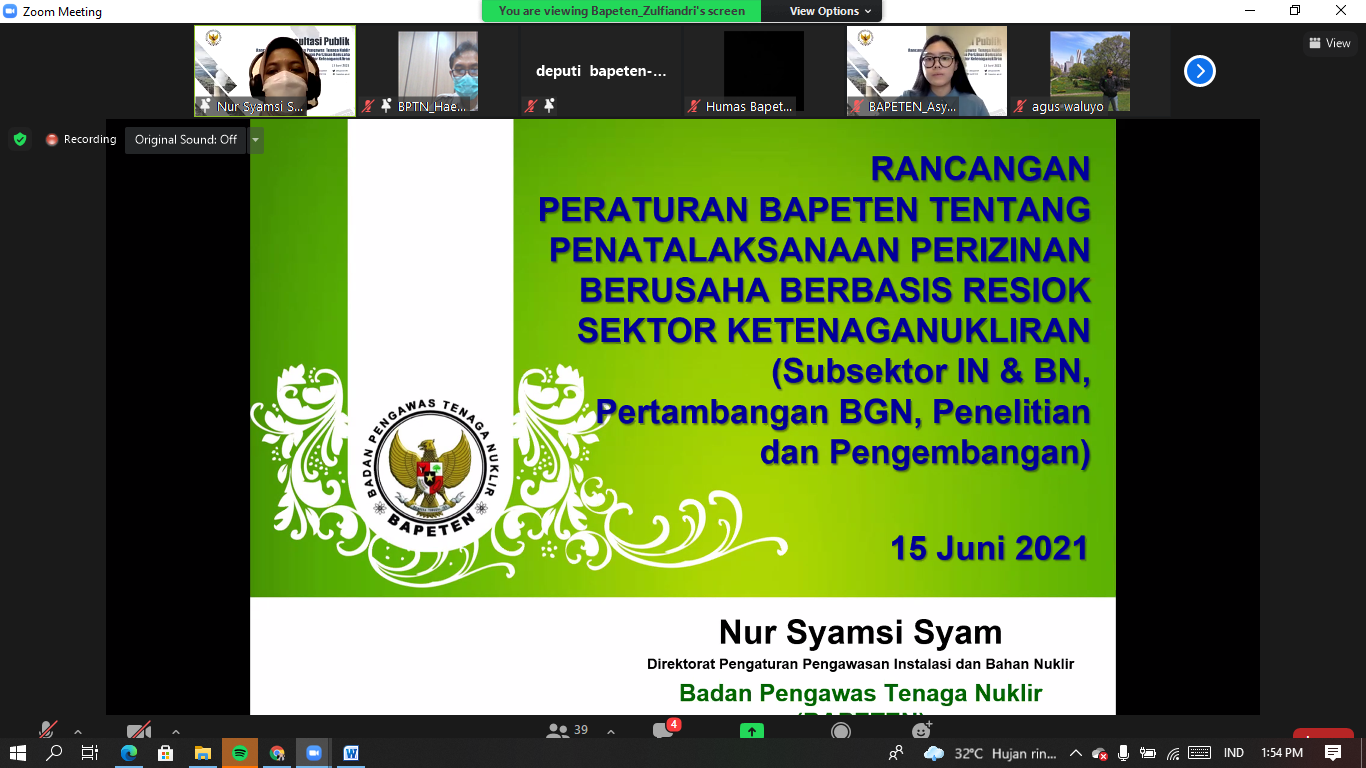Expand audio options caret beside microphone
1366x768 pixels.
pyautogui.click(x=78, y=731)
